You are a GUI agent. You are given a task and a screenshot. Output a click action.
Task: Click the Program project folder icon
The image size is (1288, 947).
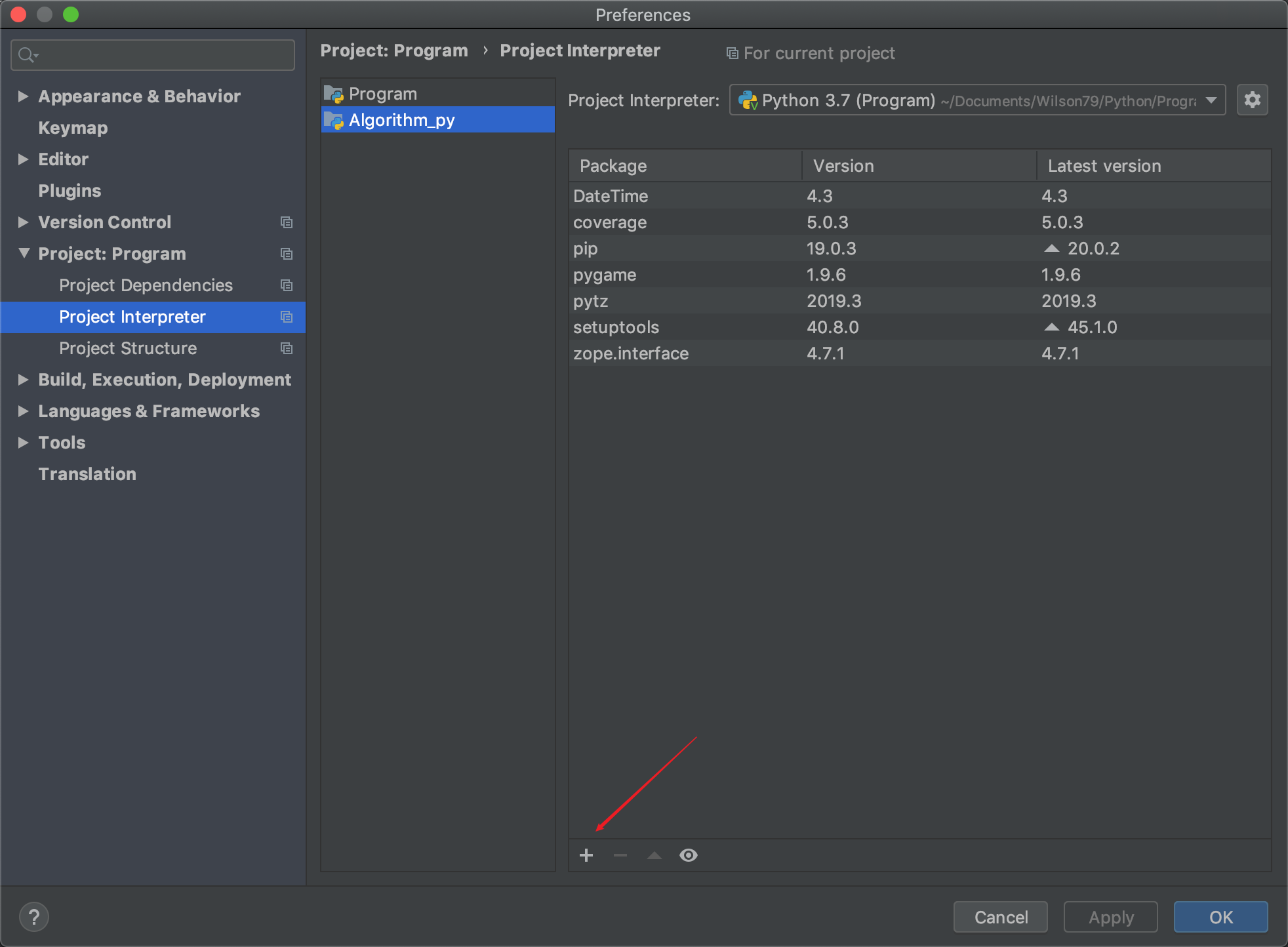point(334,94)
